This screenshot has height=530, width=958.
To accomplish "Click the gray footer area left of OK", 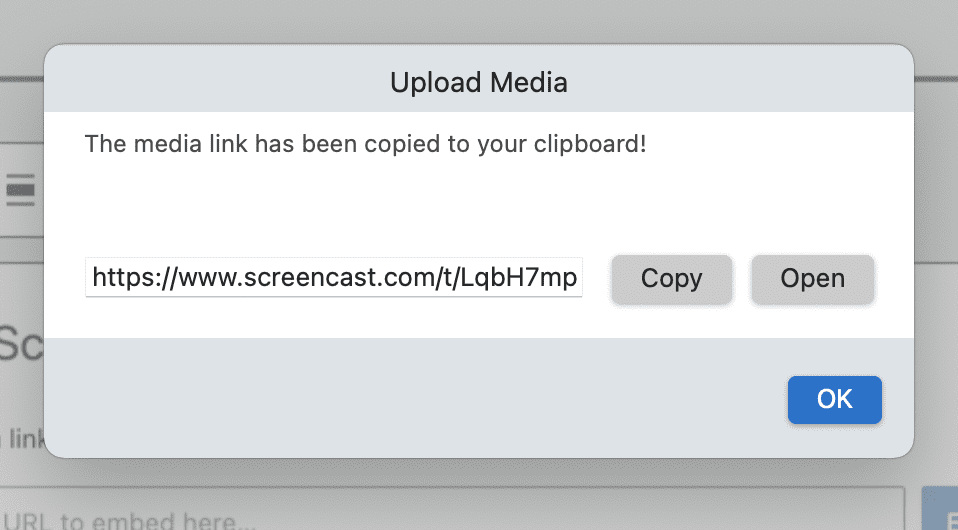I will point(400,398).
